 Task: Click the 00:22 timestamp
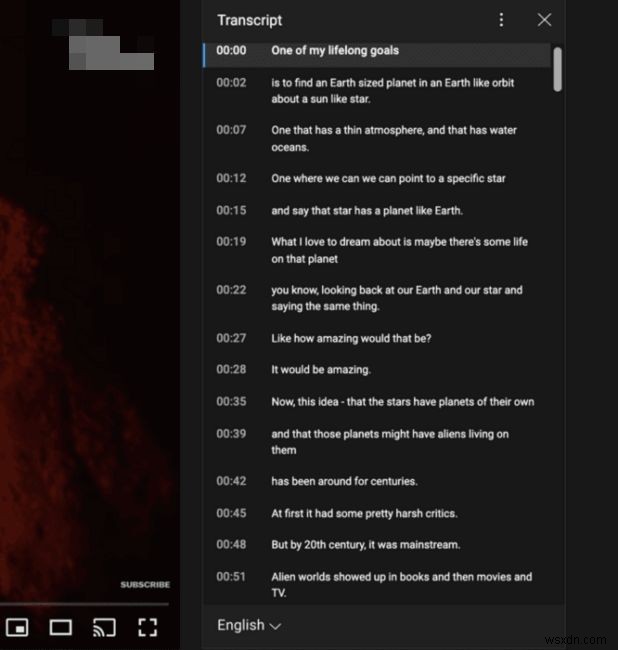pos(231,289)
